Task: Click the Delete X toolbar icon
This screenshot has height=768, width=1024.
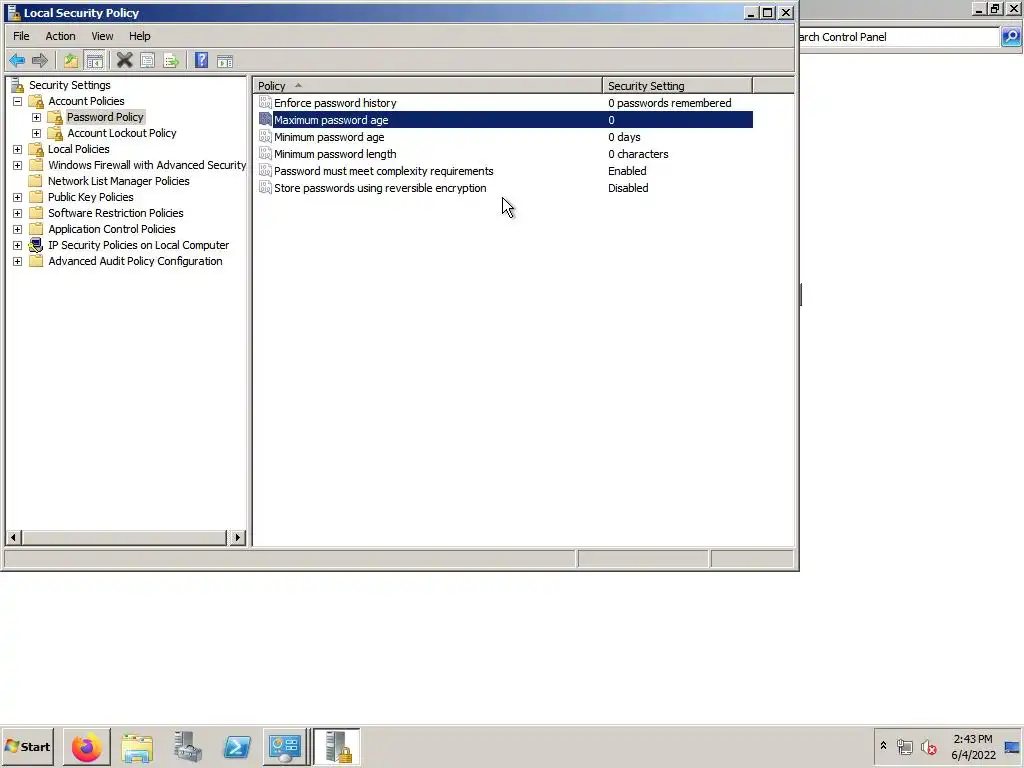Action: [x=125, y=61]
